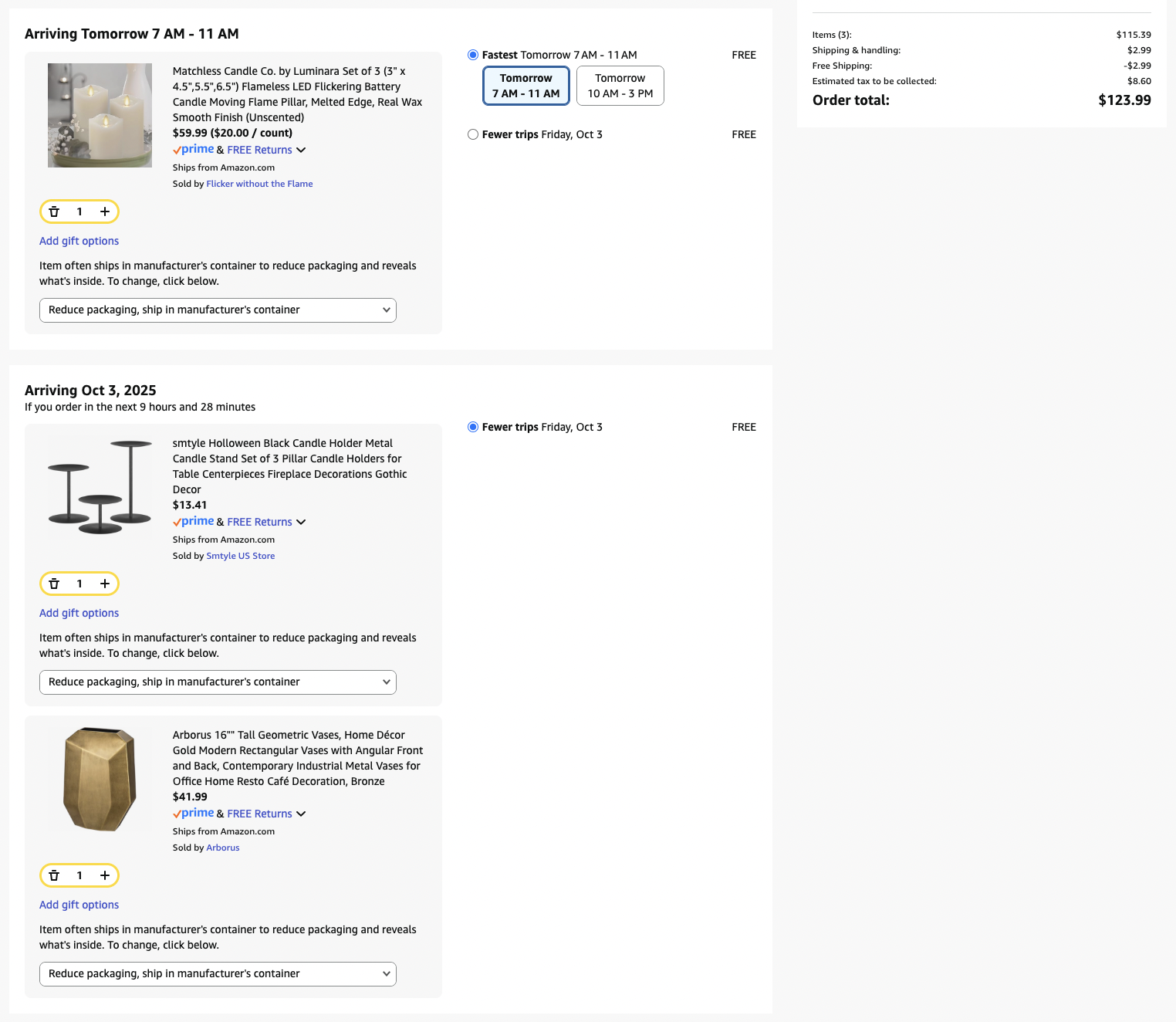Viewport: 1176px width, 1022px height.
Task: Open packaging dropdown for smtyle candle holder
Action: (218, 682)
